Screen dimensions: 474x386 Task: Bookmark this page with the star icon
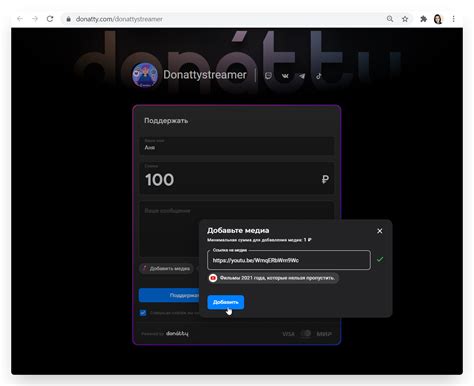click(x=405, y=19)
